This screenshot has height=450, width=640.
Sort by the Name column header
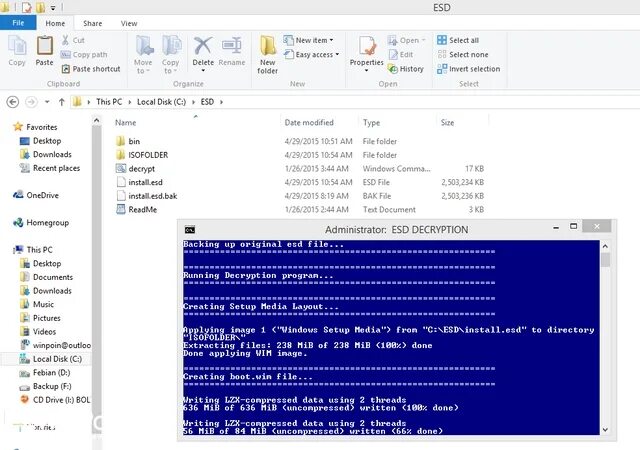click(x=125, y=123)
